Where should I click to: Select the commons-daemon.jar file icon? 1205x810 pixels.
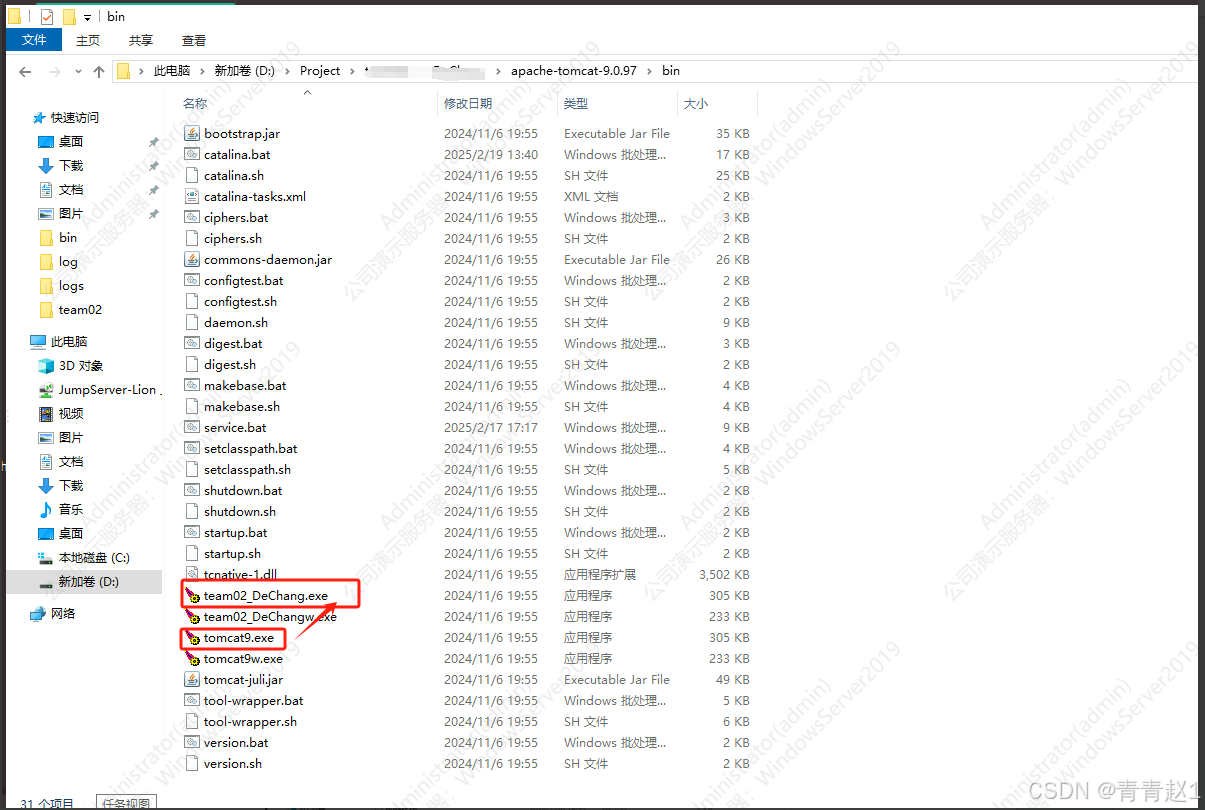(193, 259)
